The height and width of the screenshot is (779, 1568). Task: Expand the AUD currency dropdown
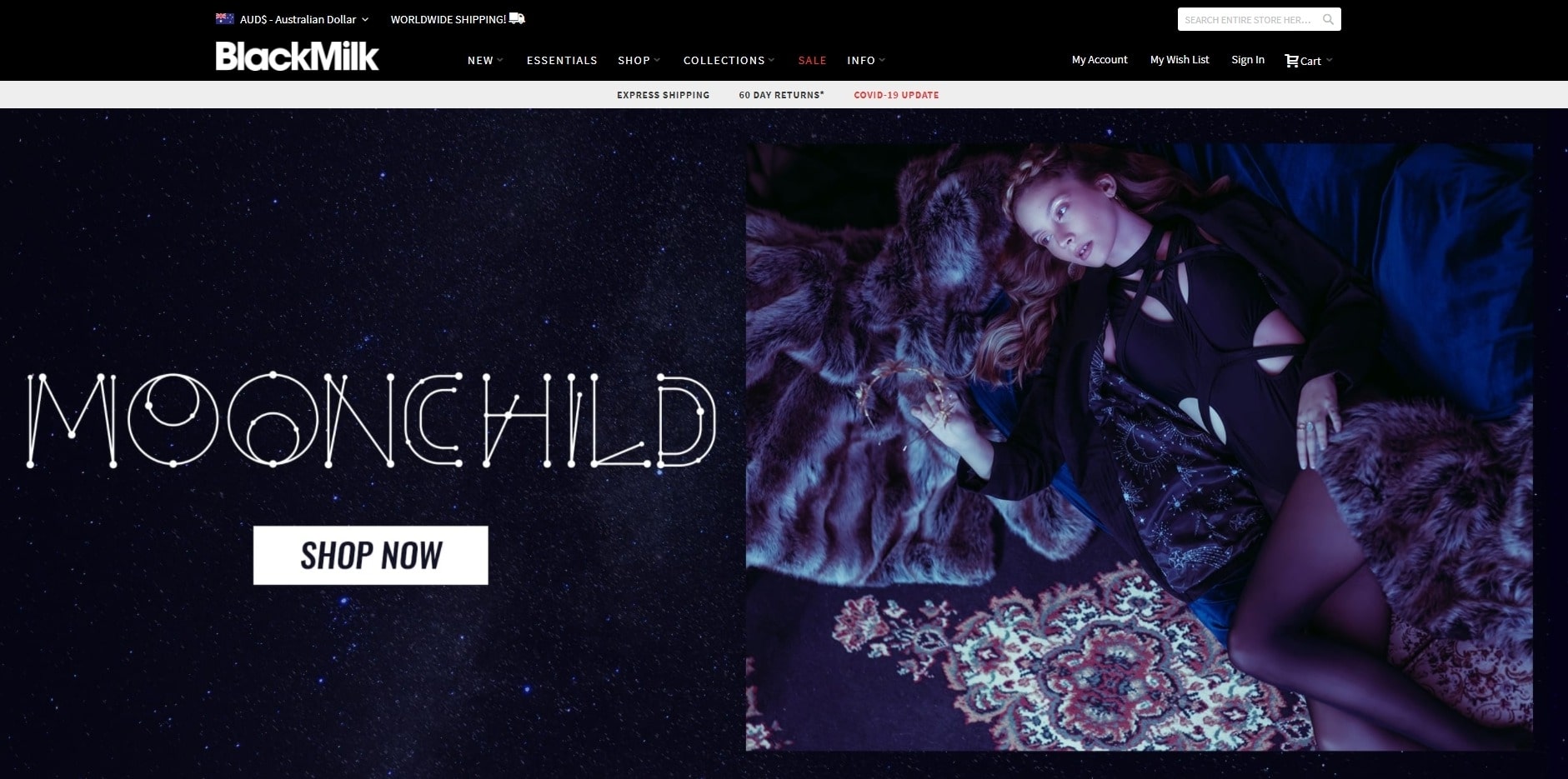(292, 19)
